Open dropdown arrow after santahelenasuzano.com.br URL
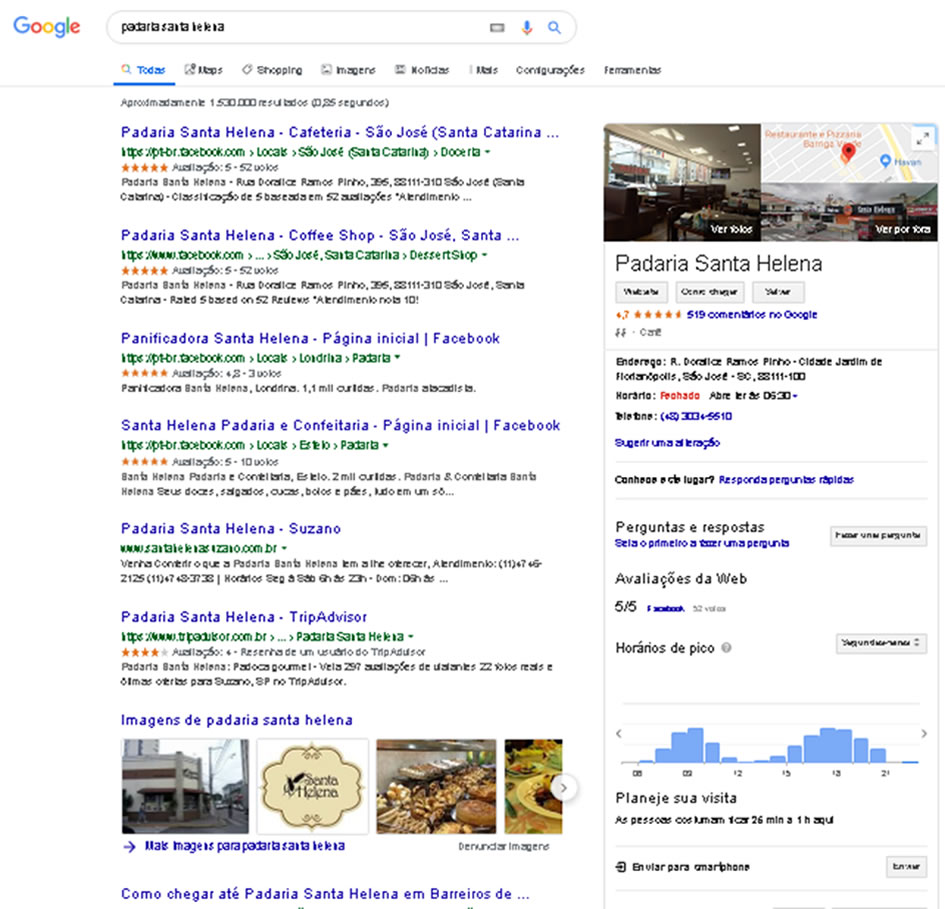 [x=284, y=549]
